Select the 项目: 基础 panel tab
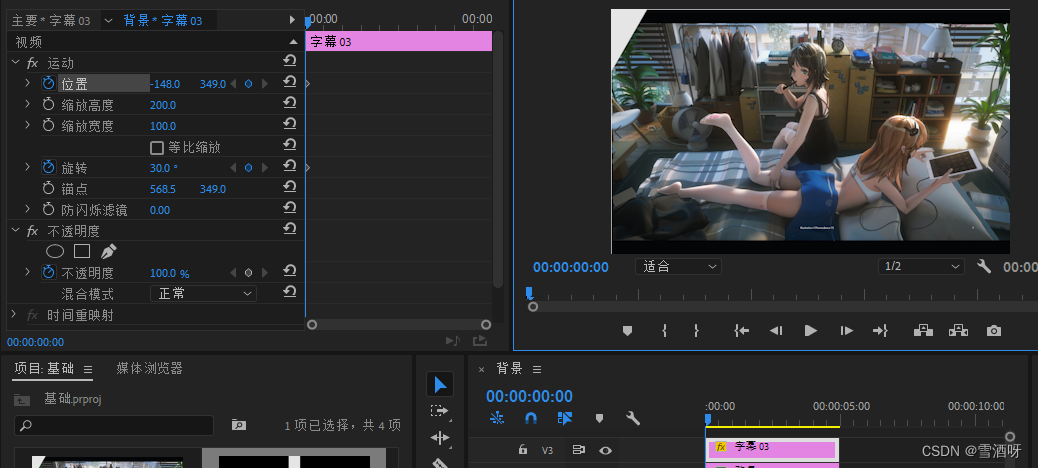The height and width of the screenshot is (468, 1038). click(x=44, y=369)
